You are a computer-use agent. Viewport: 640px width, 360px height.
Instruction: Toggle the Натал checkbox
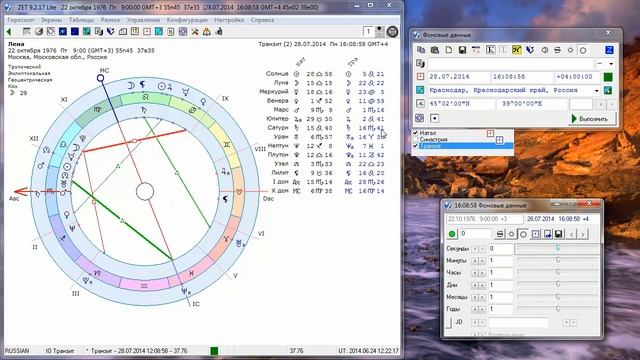(x=416, y=133)
